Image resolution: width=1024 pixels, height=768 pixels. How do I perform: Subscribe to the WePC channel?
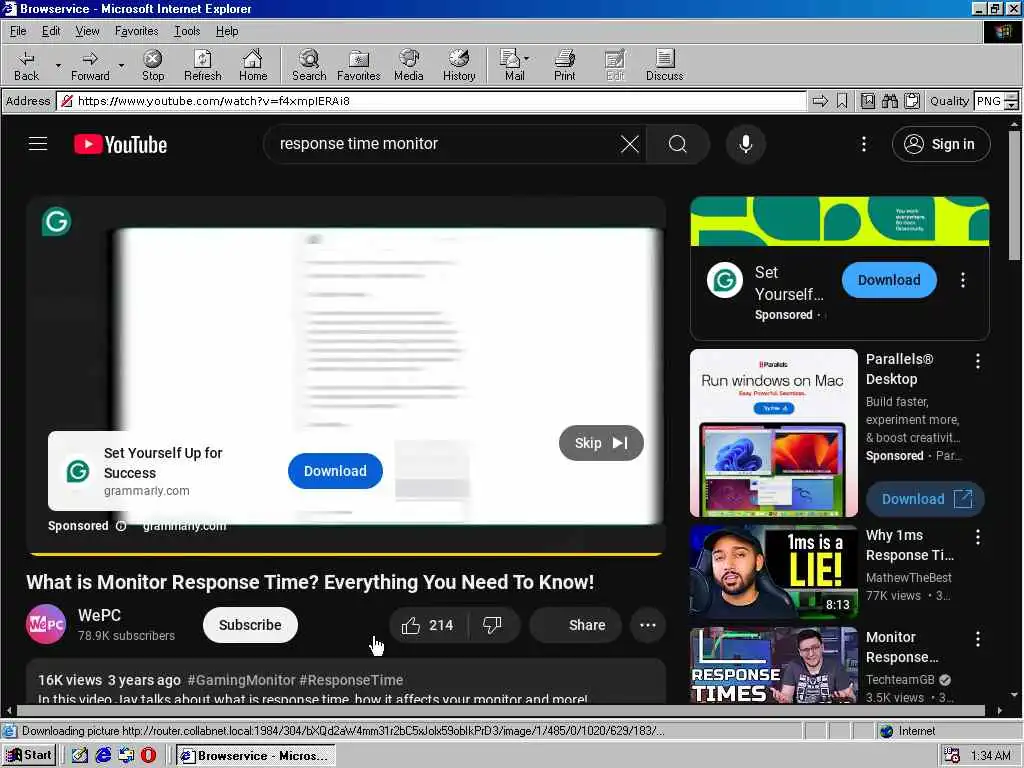coord(250,625)
